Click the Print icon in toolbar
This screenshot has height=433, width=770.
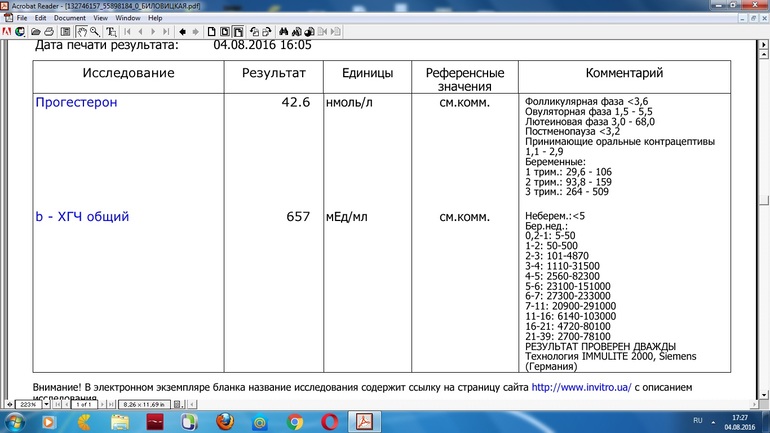[47, 31]
